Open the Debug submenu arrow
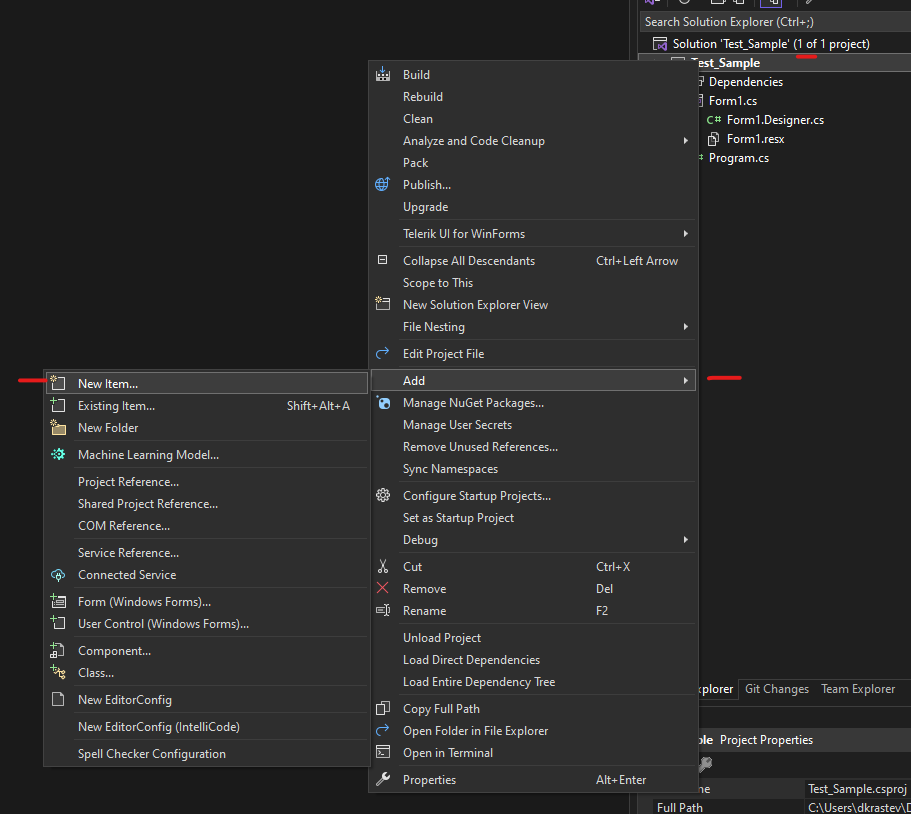 point(686,539)
